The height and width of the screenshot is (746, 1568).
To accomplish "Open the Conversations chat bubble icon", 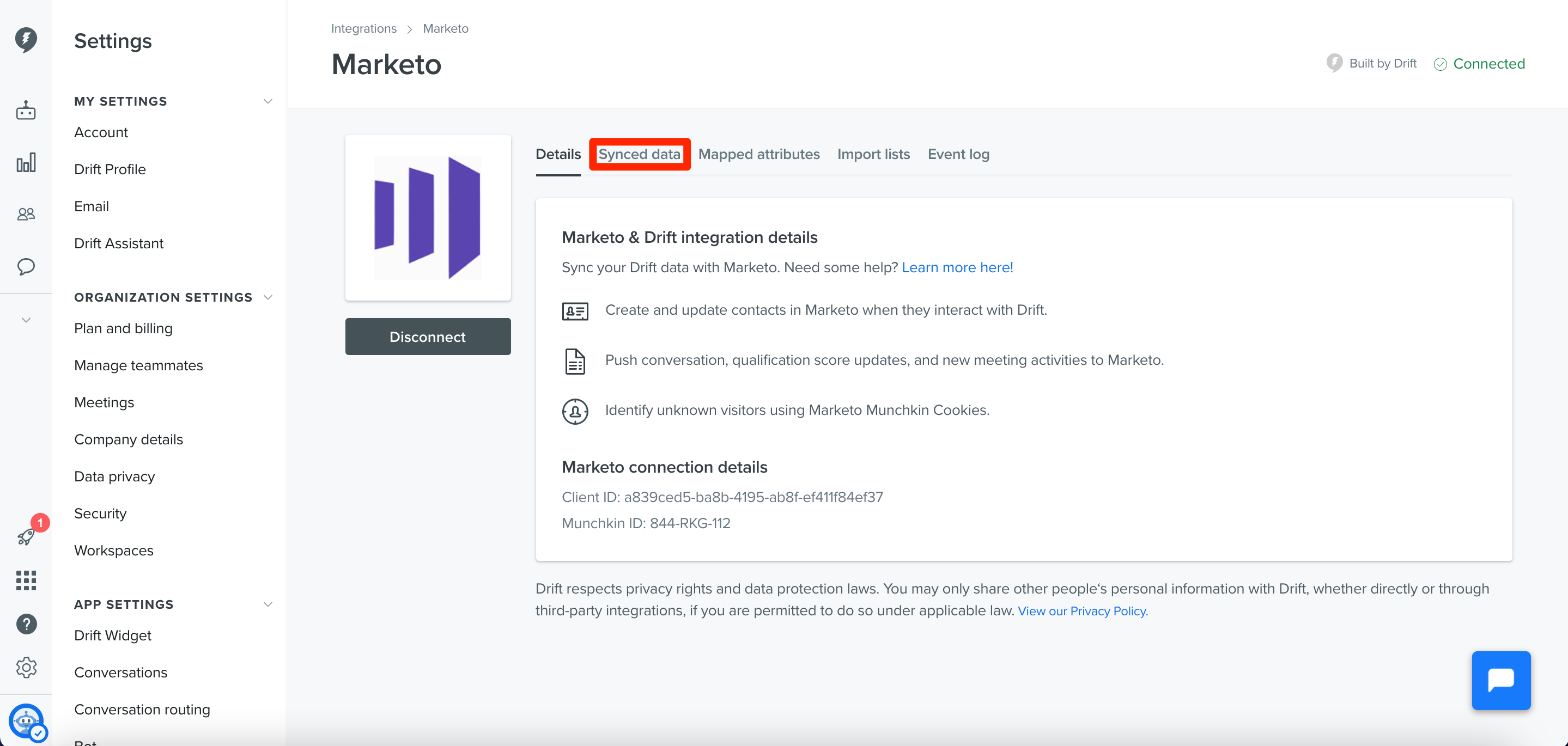I will click(26, 266).
